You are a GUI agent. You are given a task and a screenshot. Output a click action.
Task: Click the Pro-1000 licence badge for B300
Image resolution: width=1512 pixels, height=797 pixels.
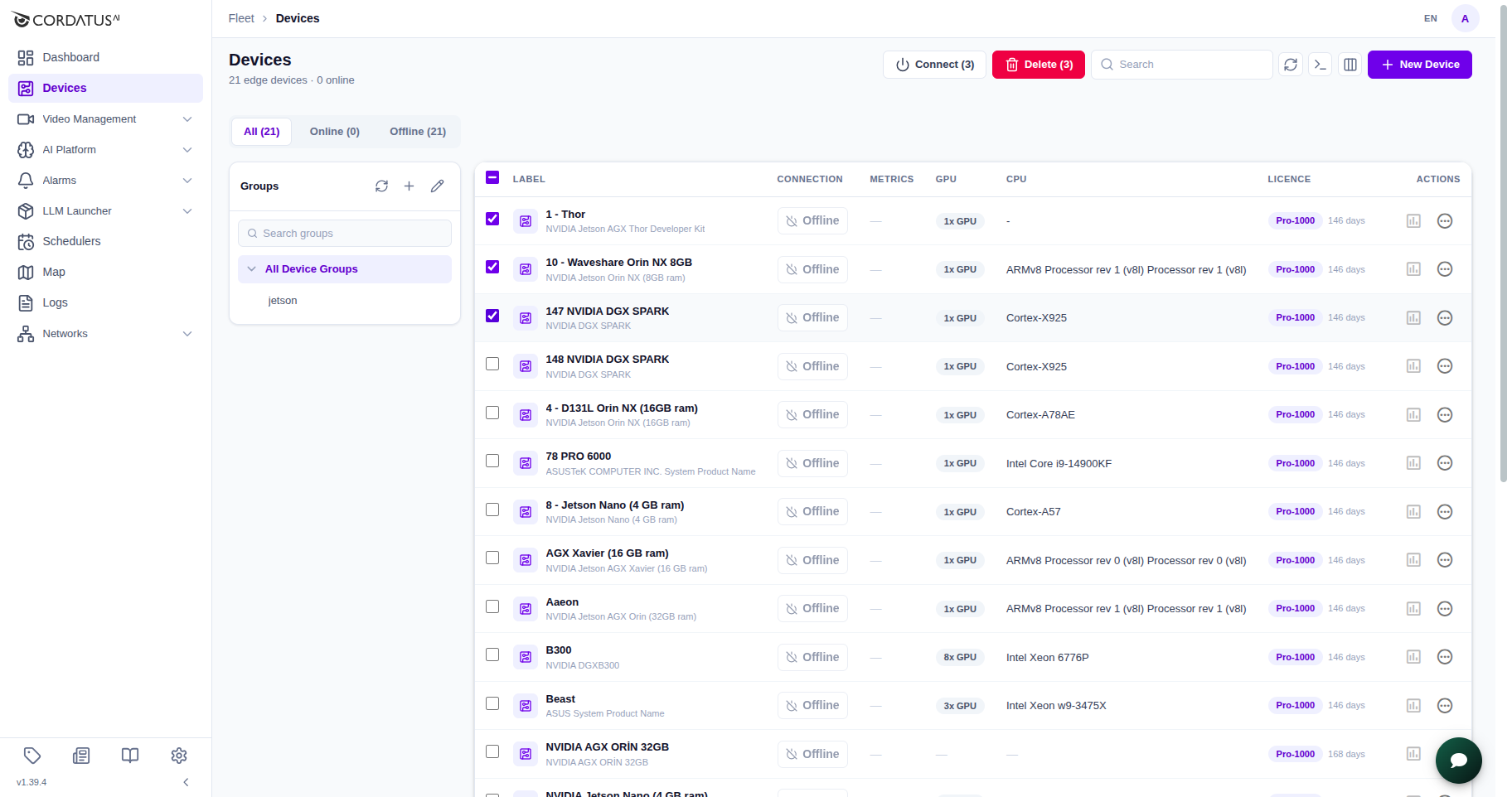[x=1295, y=657]
